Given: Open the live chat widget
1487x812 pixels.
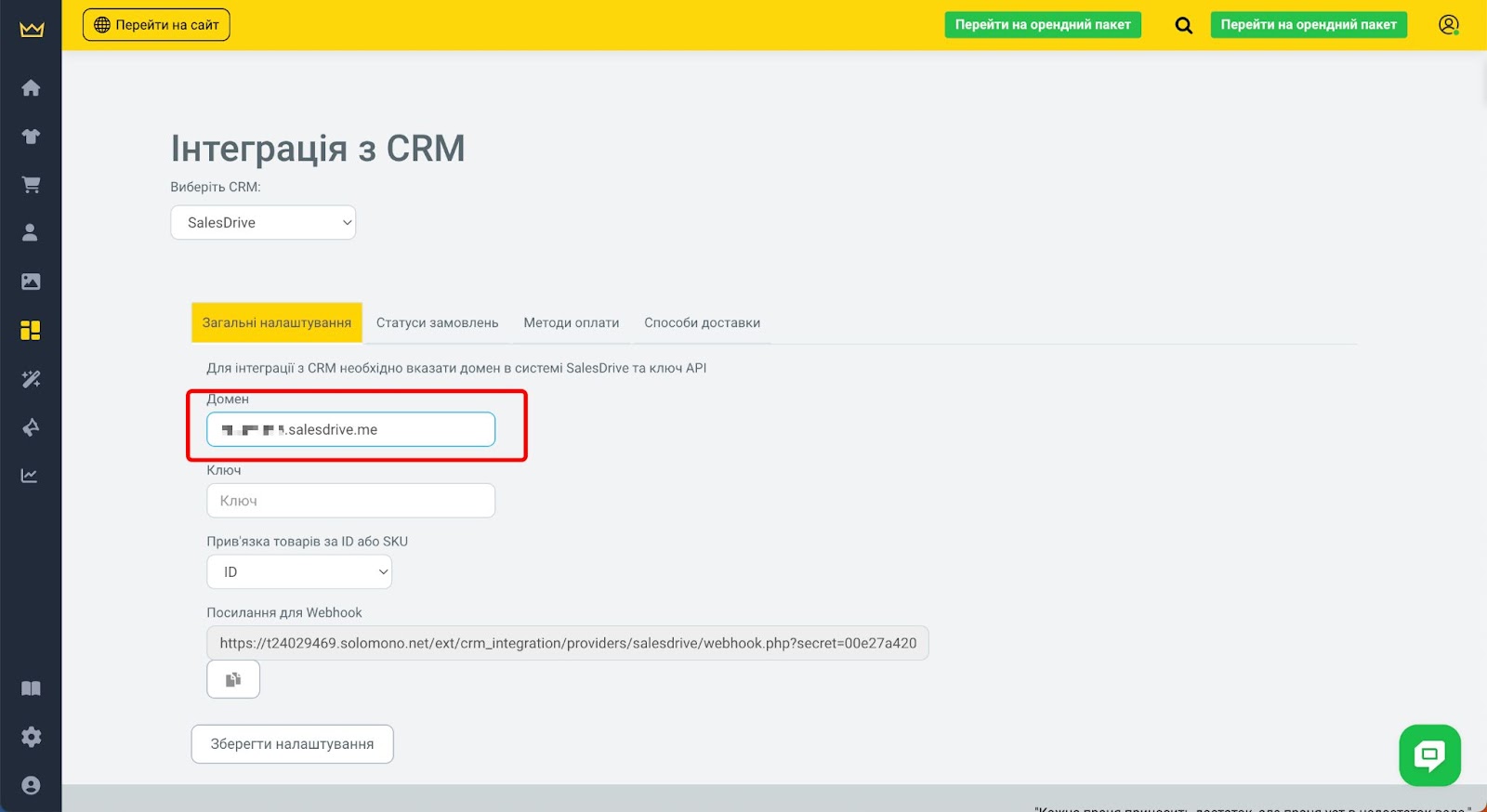Looking at the screenshot, I should click(x=1429, y=755).
